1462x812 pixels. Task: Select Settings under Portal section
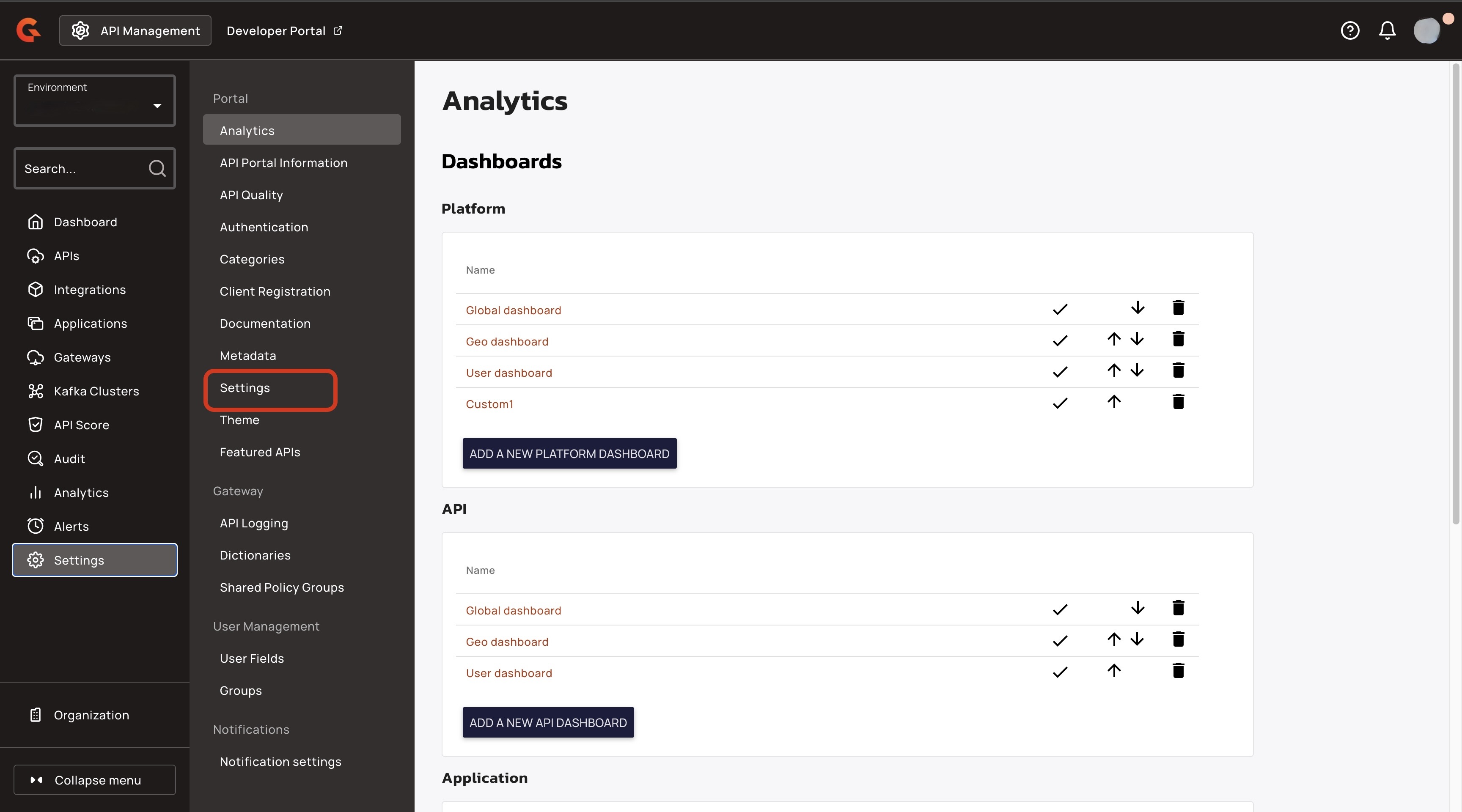245,388
